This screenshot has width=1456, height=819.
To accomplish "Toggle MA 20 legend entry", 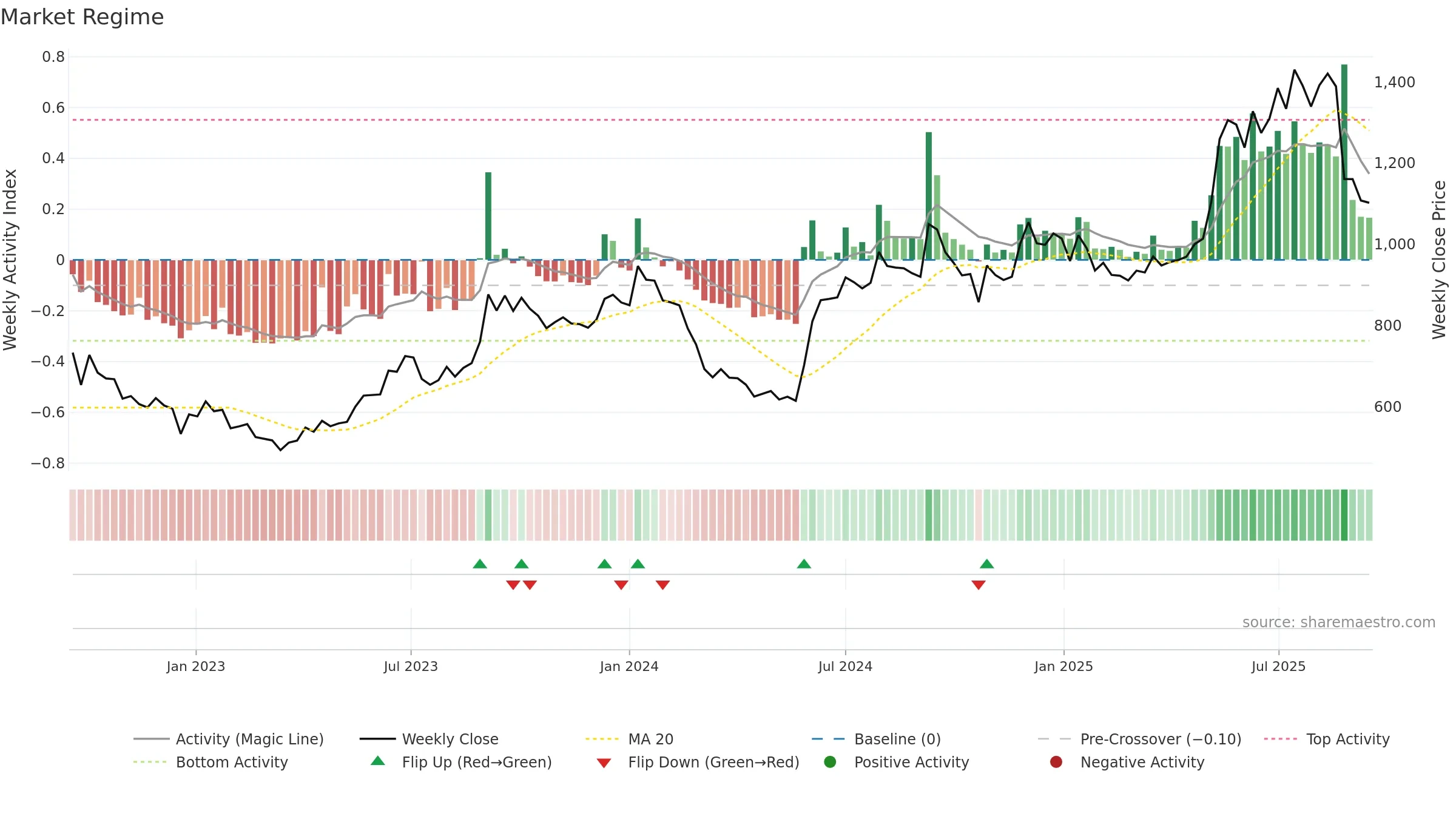I will 629,739.
